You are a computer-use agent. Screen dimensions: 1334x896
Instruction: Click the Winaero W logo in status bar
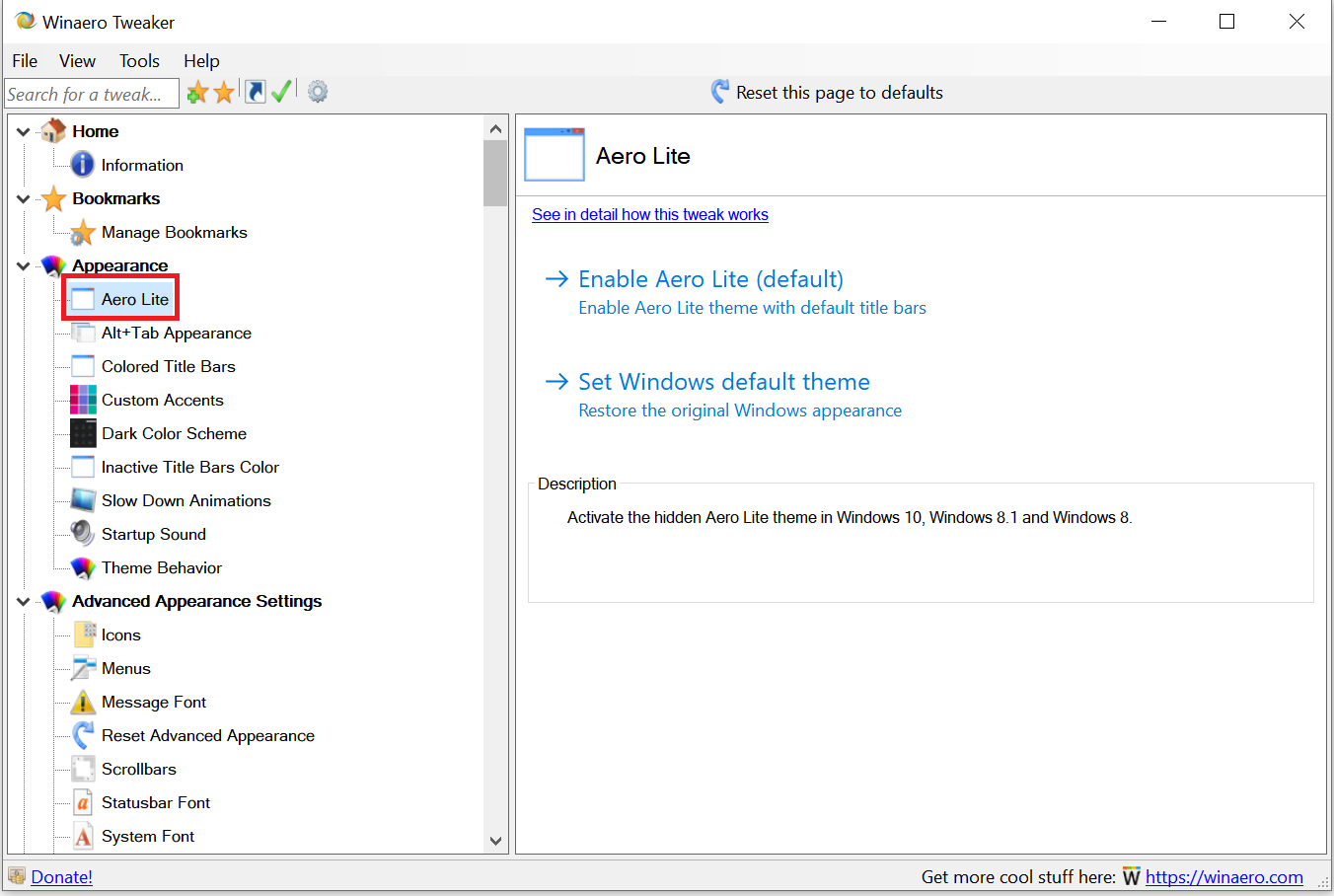tap(1131, 876)
